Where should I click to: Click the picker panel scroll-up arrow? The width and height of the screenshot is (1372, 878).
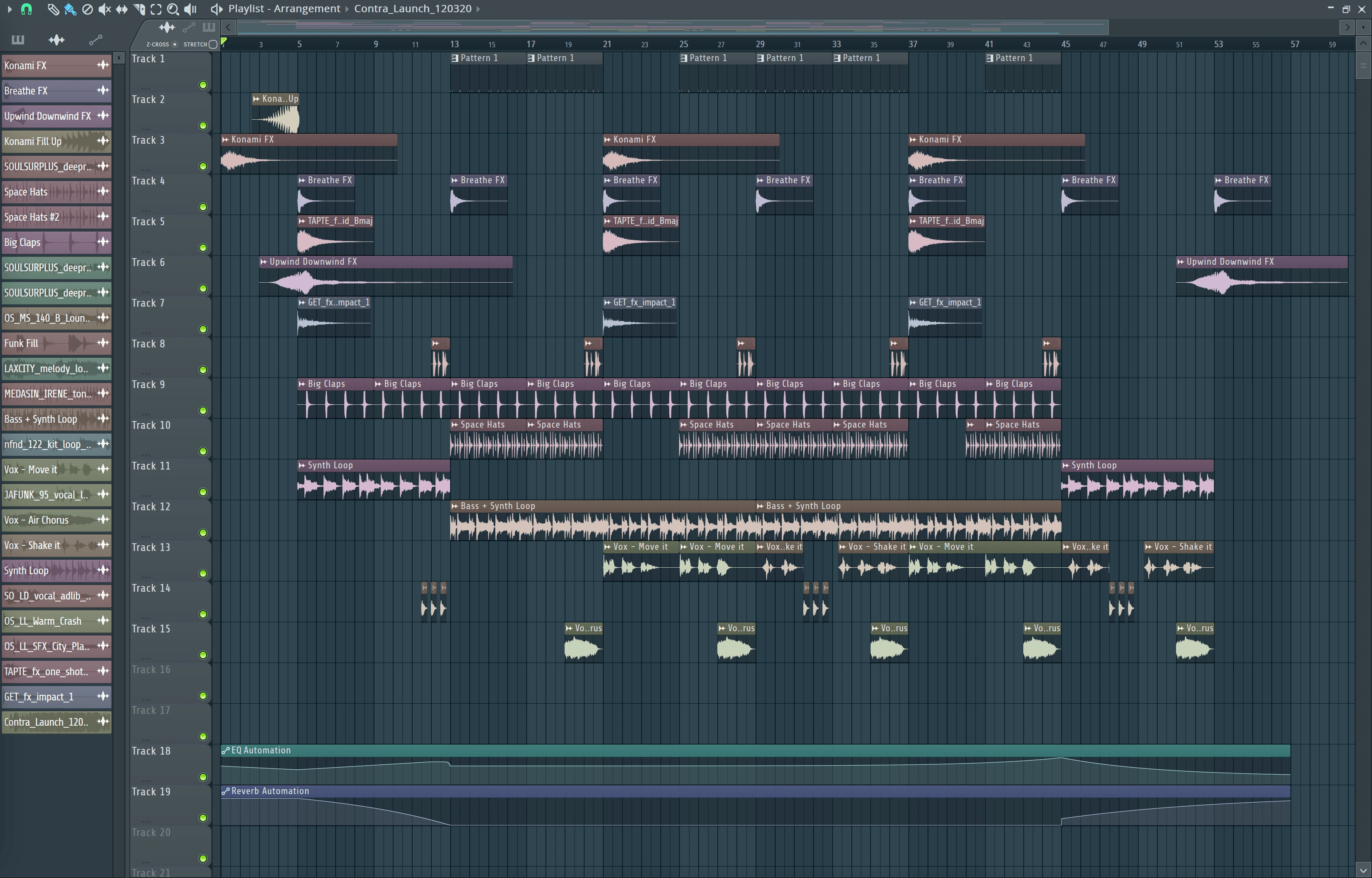119,57
